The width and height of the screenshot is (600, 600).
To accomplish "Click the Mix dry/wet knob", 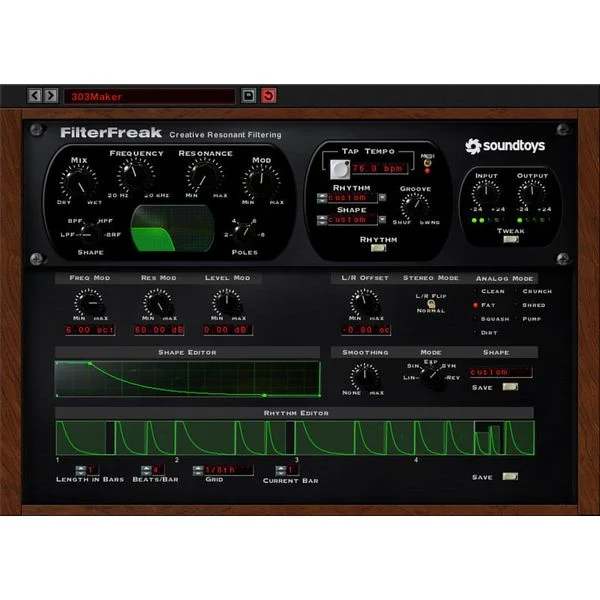I will click(x=78, y=183).
